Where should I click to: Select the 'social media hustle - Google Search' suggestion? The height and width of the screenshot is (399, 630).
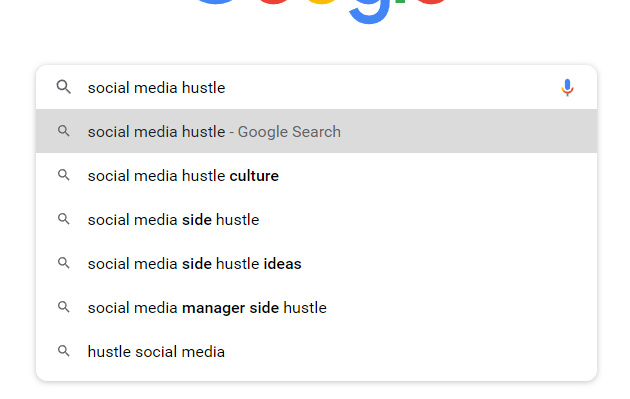tap(316, 131)
